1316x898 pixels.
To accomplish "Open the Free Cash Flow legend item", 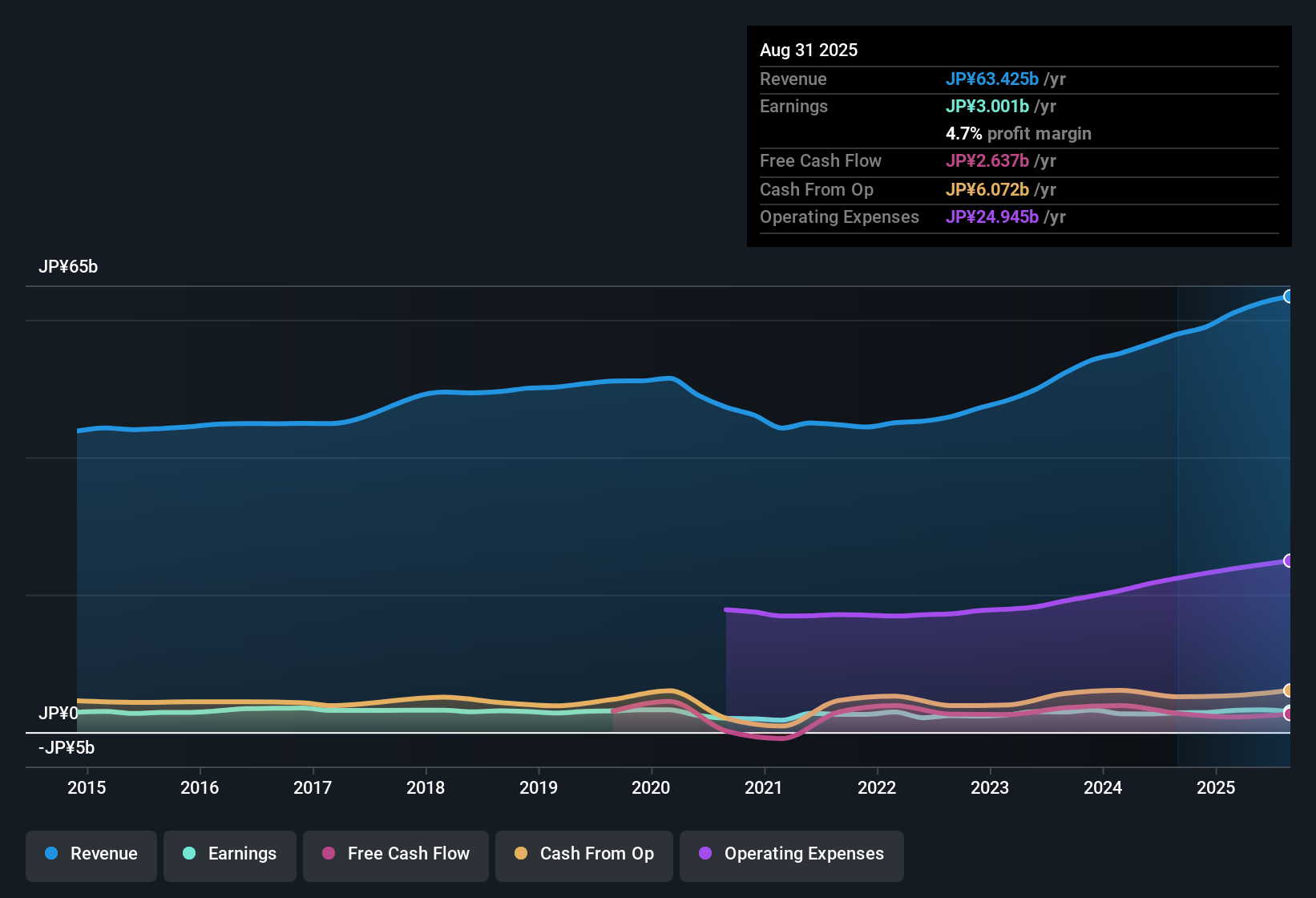I will point(395,854).
